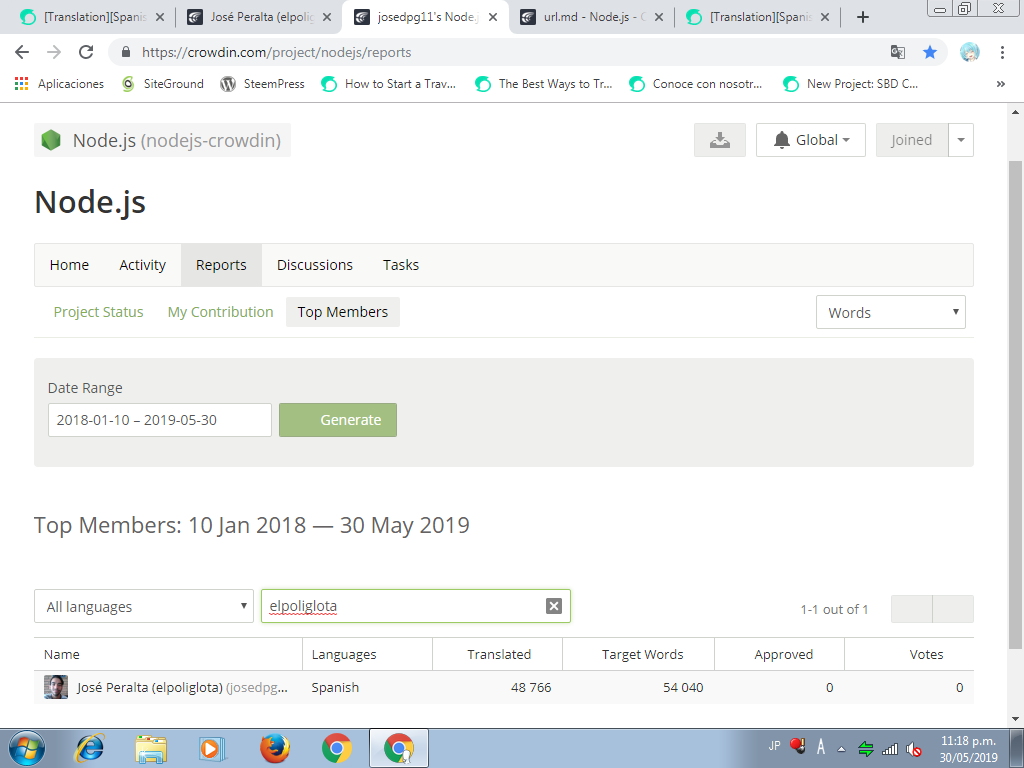
Task: Go to the Activity tab
Action: [x=142, y=265]
